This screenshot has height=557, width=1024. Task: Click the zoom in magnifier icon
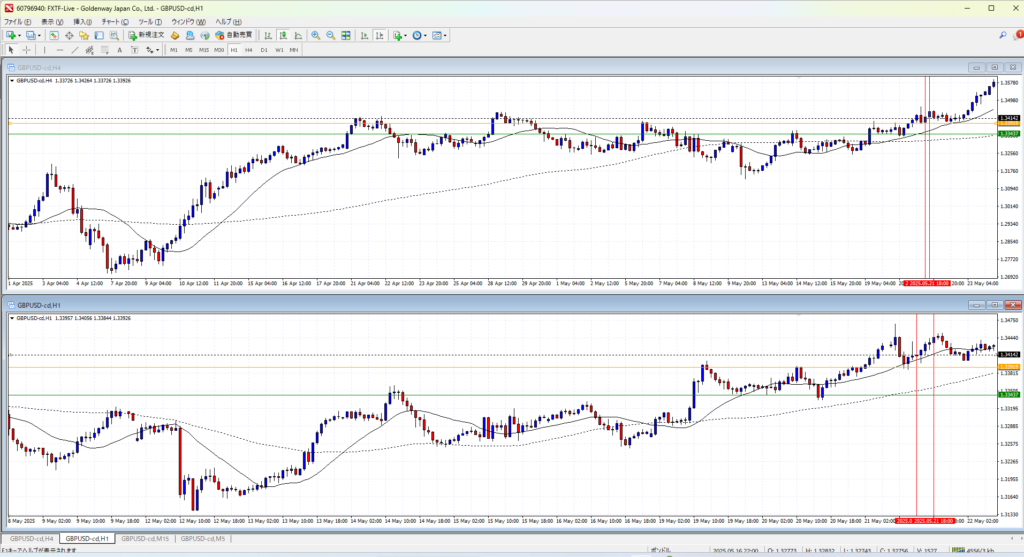pos(315,36)
